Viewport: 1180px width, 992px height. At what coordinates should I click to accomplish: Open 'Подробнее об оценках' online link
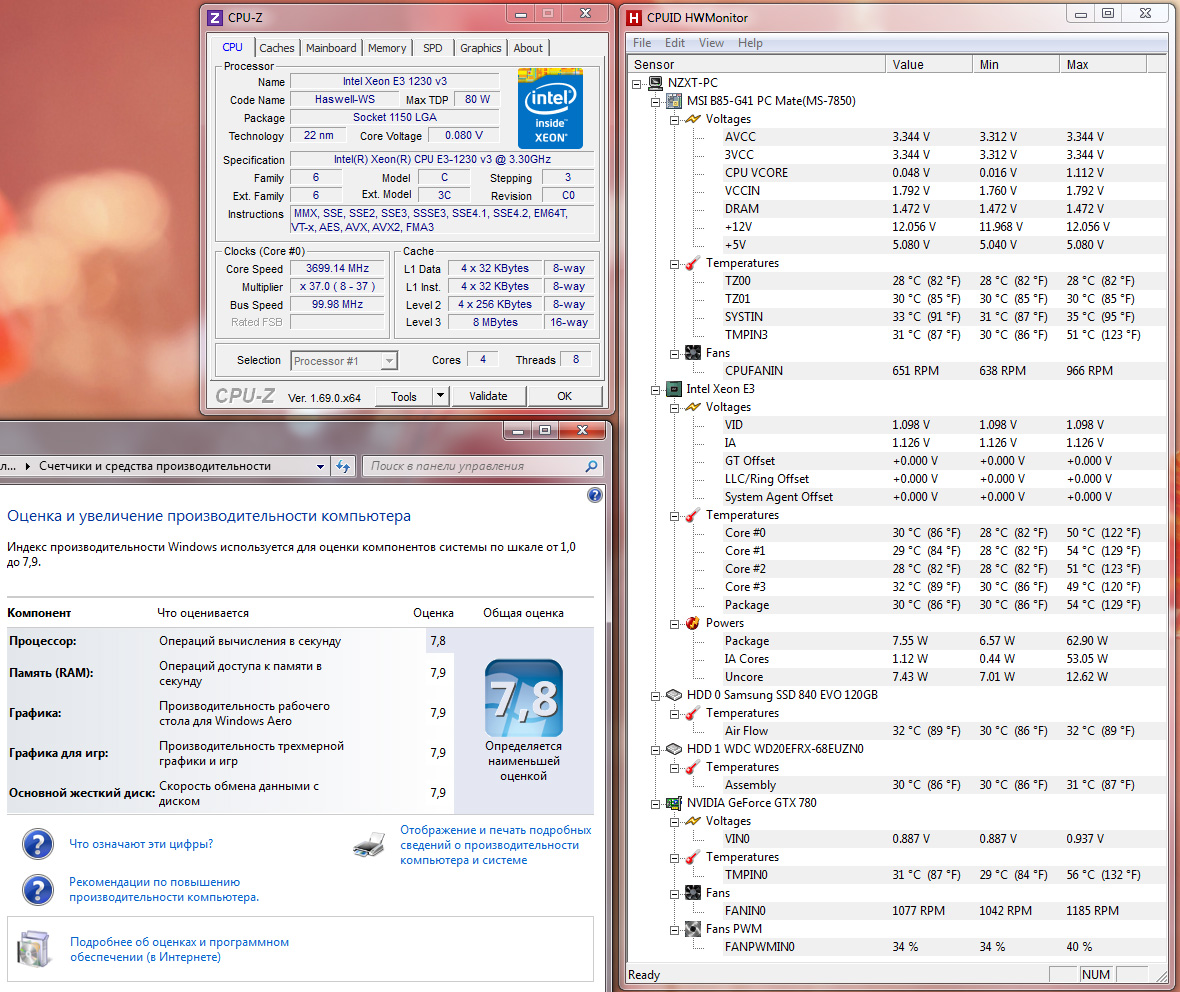tap(180, 950)
